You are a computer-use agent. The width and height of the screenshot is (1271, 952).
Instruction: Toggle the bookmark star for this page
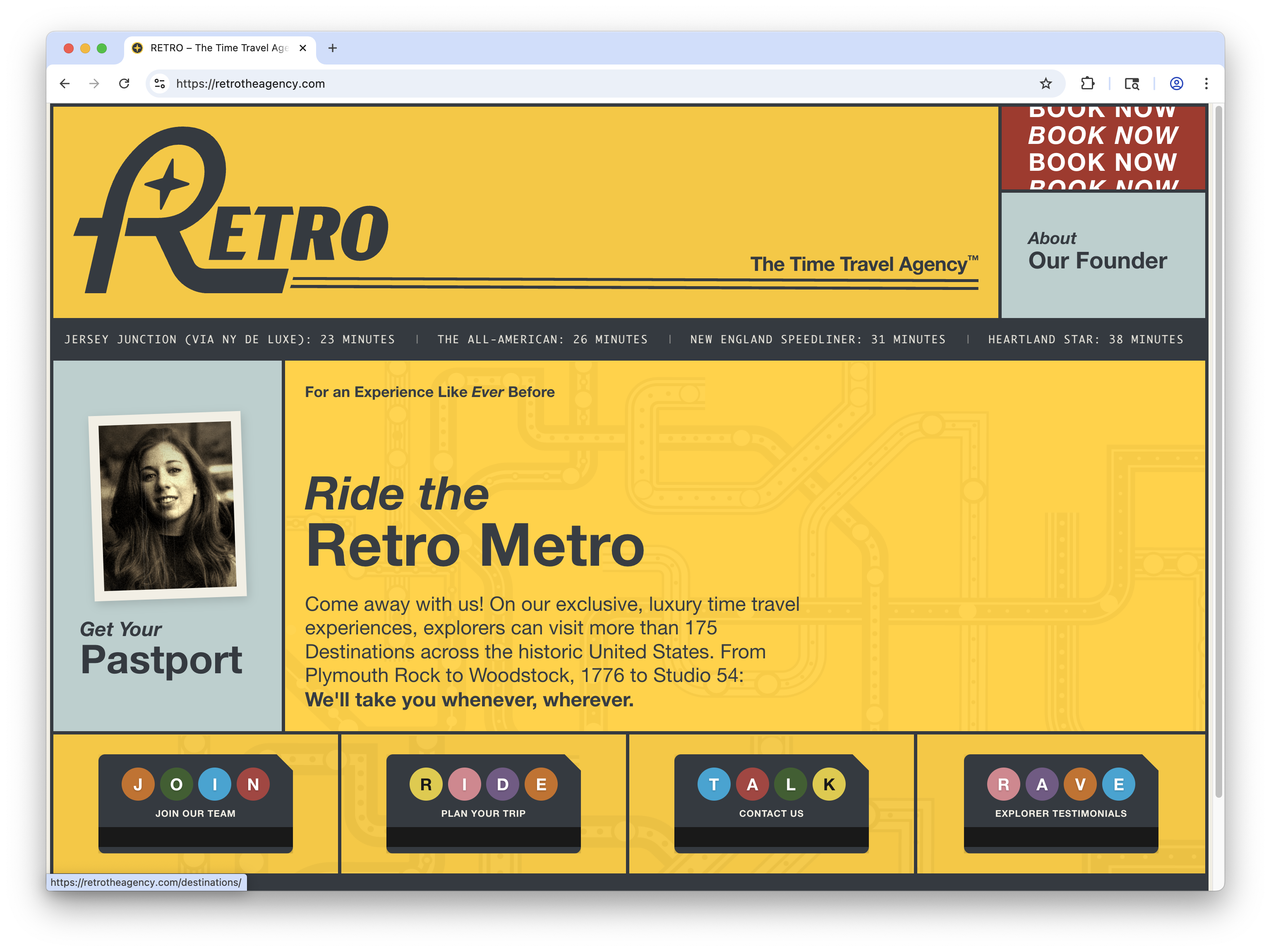(1046, 84)
